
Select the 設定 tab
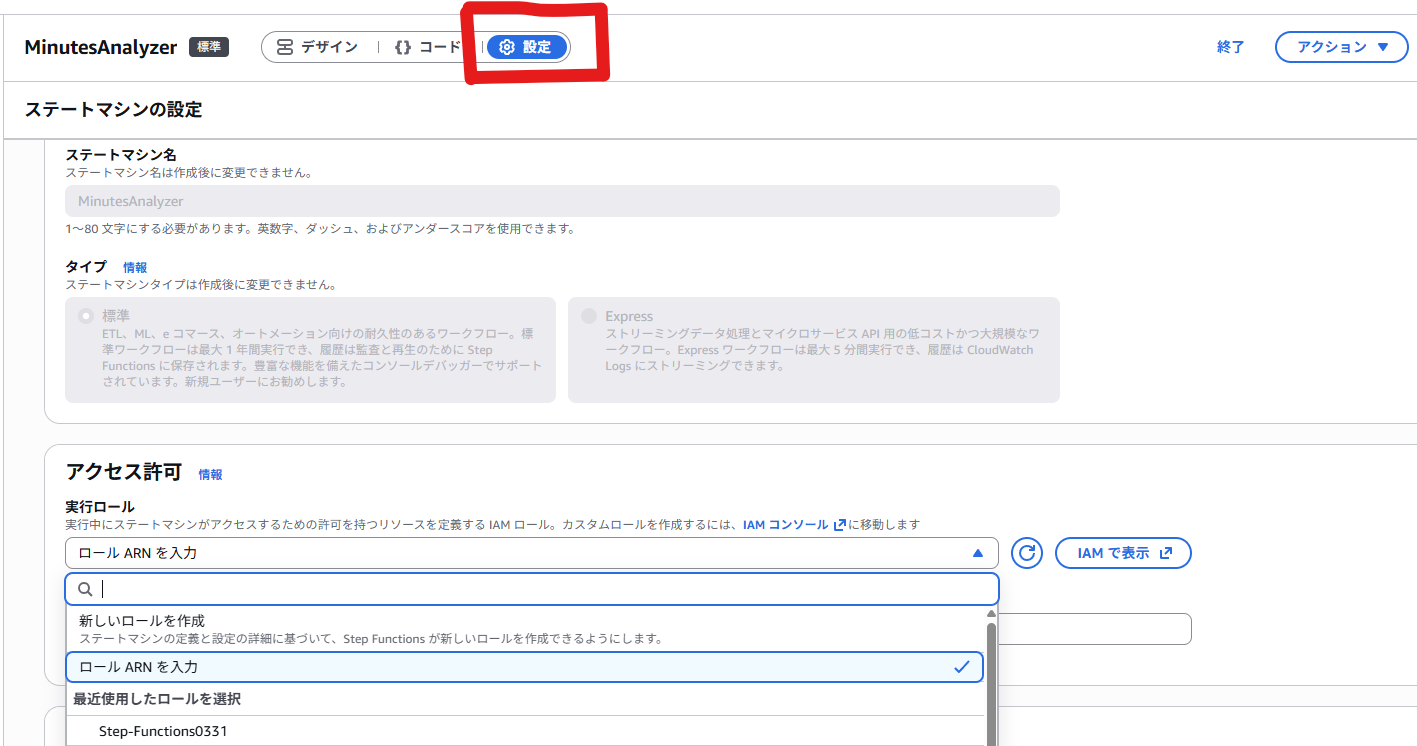[526, 47]
